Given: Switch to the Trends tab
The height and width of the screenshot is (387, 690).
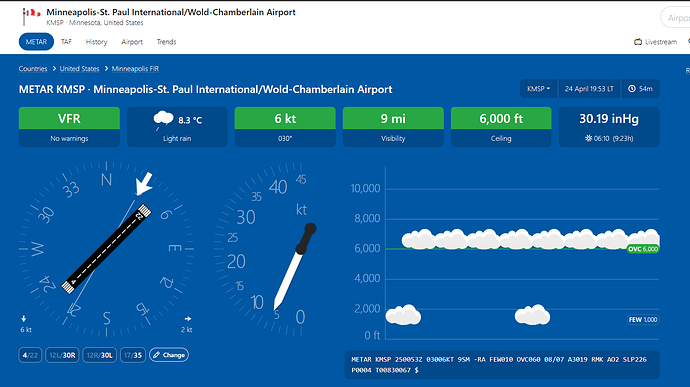Looking at the screenshot, I should pyautogui.click(x=166, y=42).
